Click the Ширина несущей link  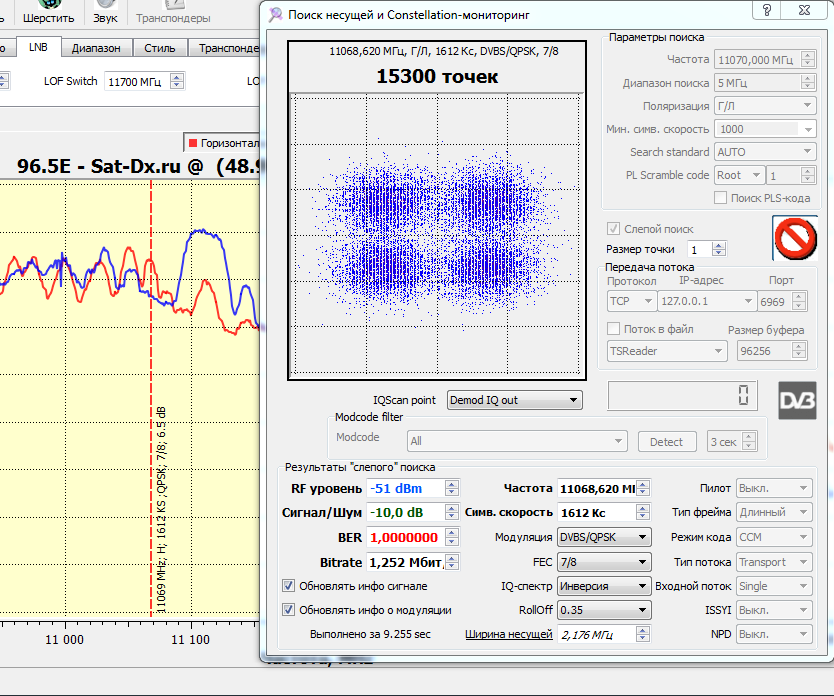pyautogui.click(x=508, y=634)
